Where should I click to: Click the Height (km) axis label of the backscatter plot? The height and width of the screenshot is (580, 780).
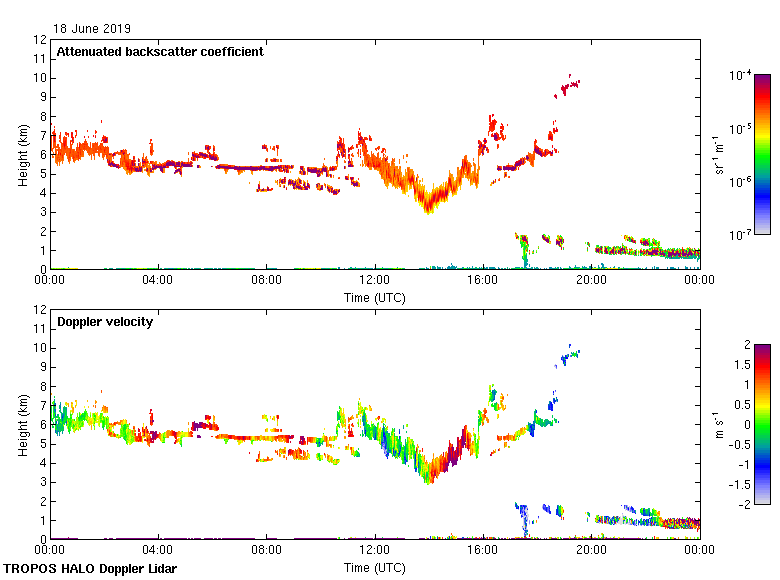22,155
